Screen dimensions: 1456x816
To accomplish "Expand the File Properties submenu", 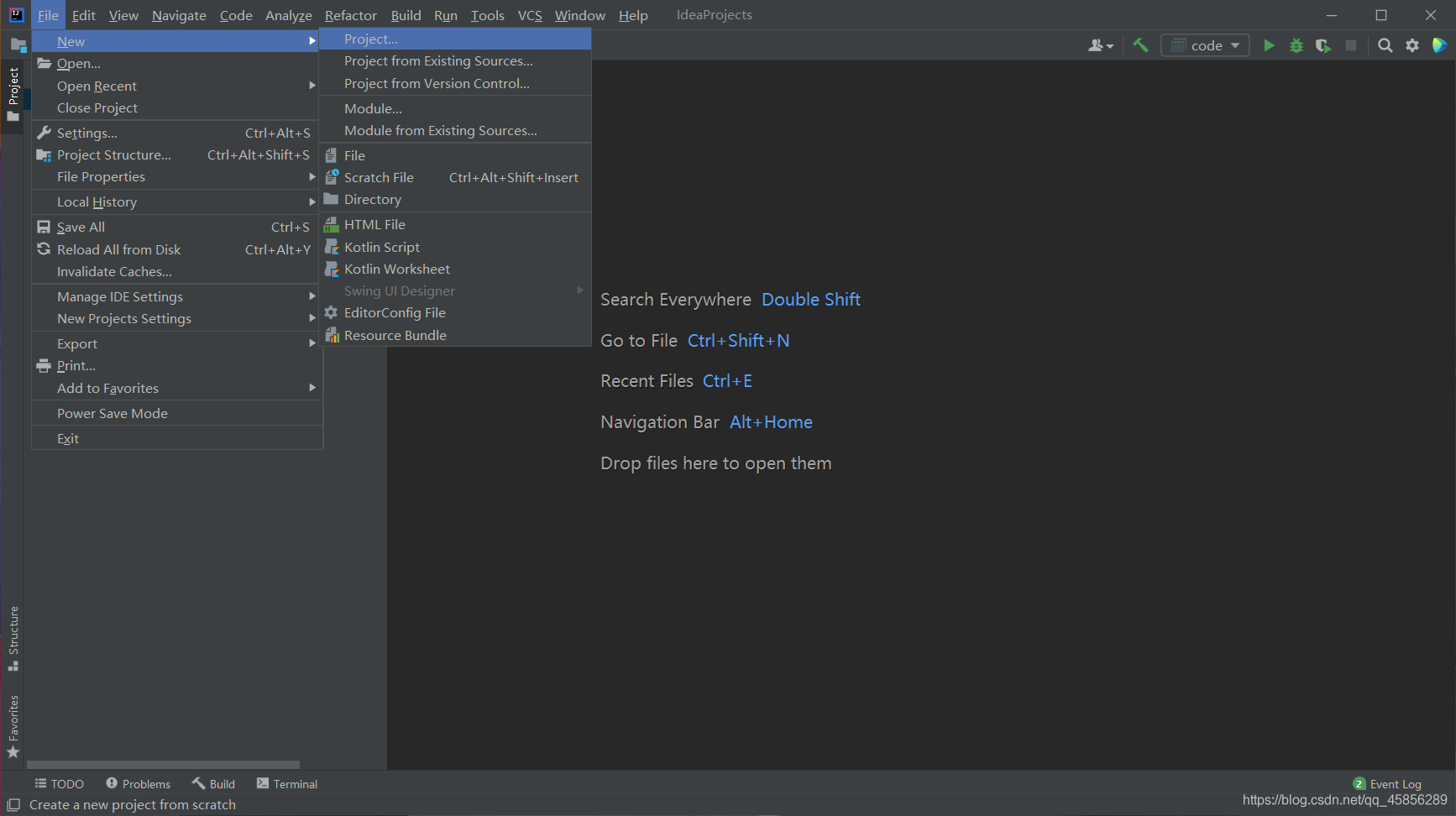I will 175,176.
